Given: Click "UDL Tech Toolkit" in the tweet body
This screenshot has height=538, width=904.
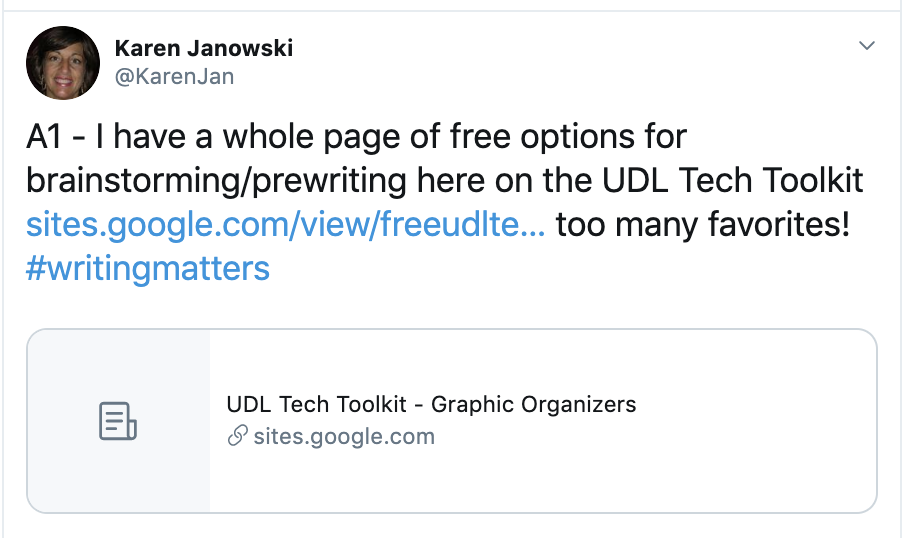Looking at the screenshot, I should tap(732, 180).
